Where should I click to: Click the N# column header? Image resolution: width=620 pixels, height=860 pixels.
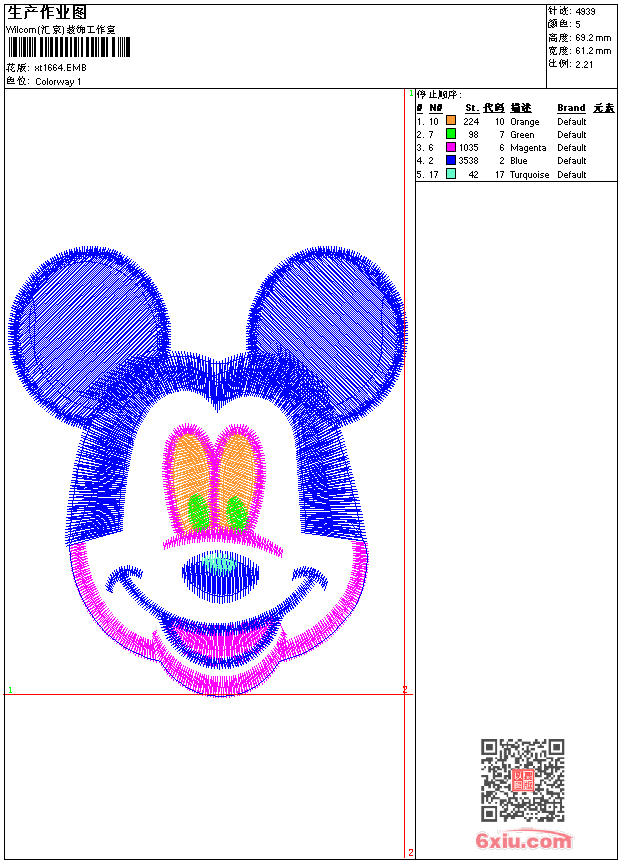436,108
